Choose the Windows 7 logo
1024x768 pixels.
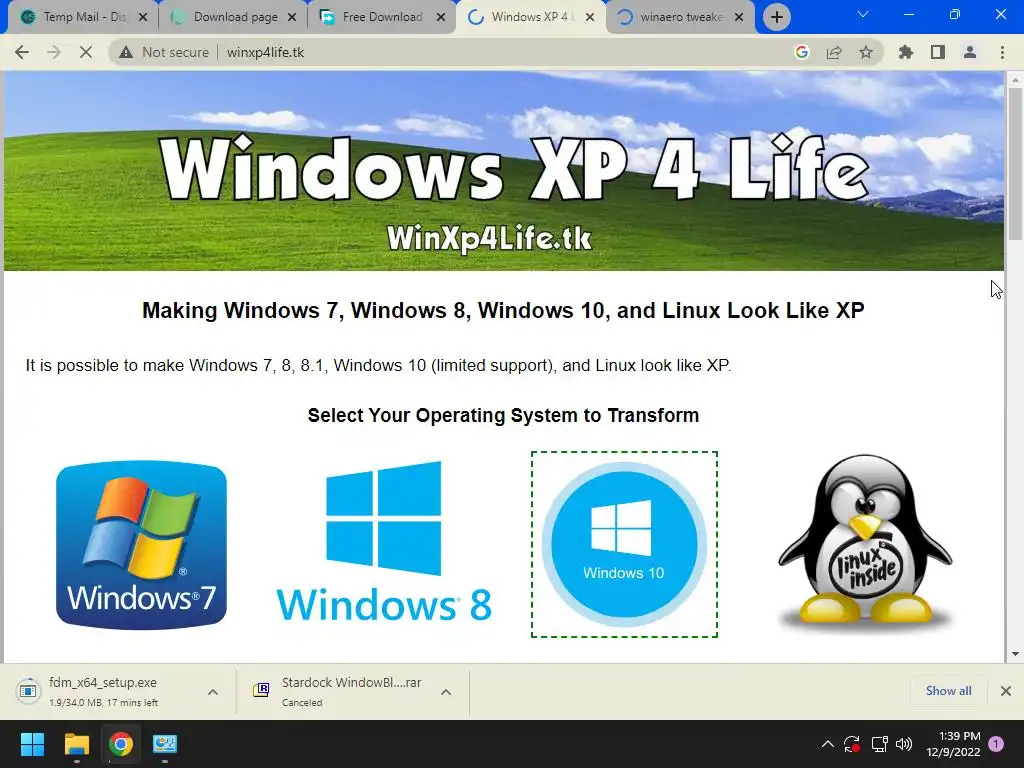click(142, 545)
